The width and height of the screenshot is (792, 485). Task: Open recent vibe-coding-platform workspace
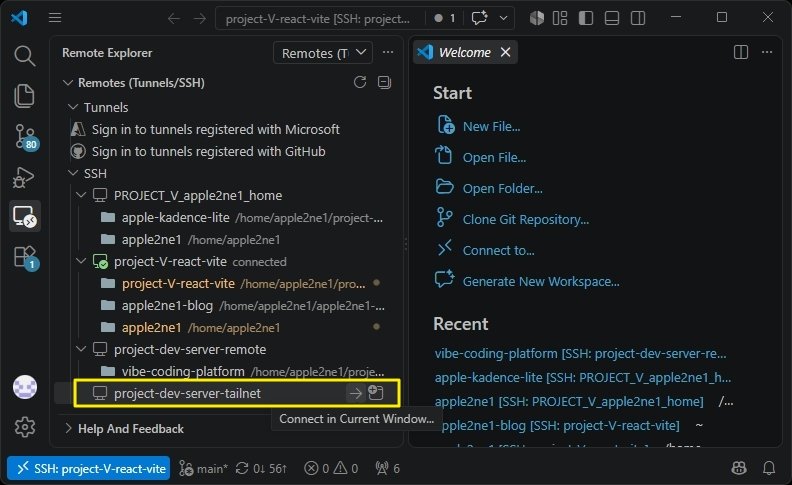[x=580, y=353]
